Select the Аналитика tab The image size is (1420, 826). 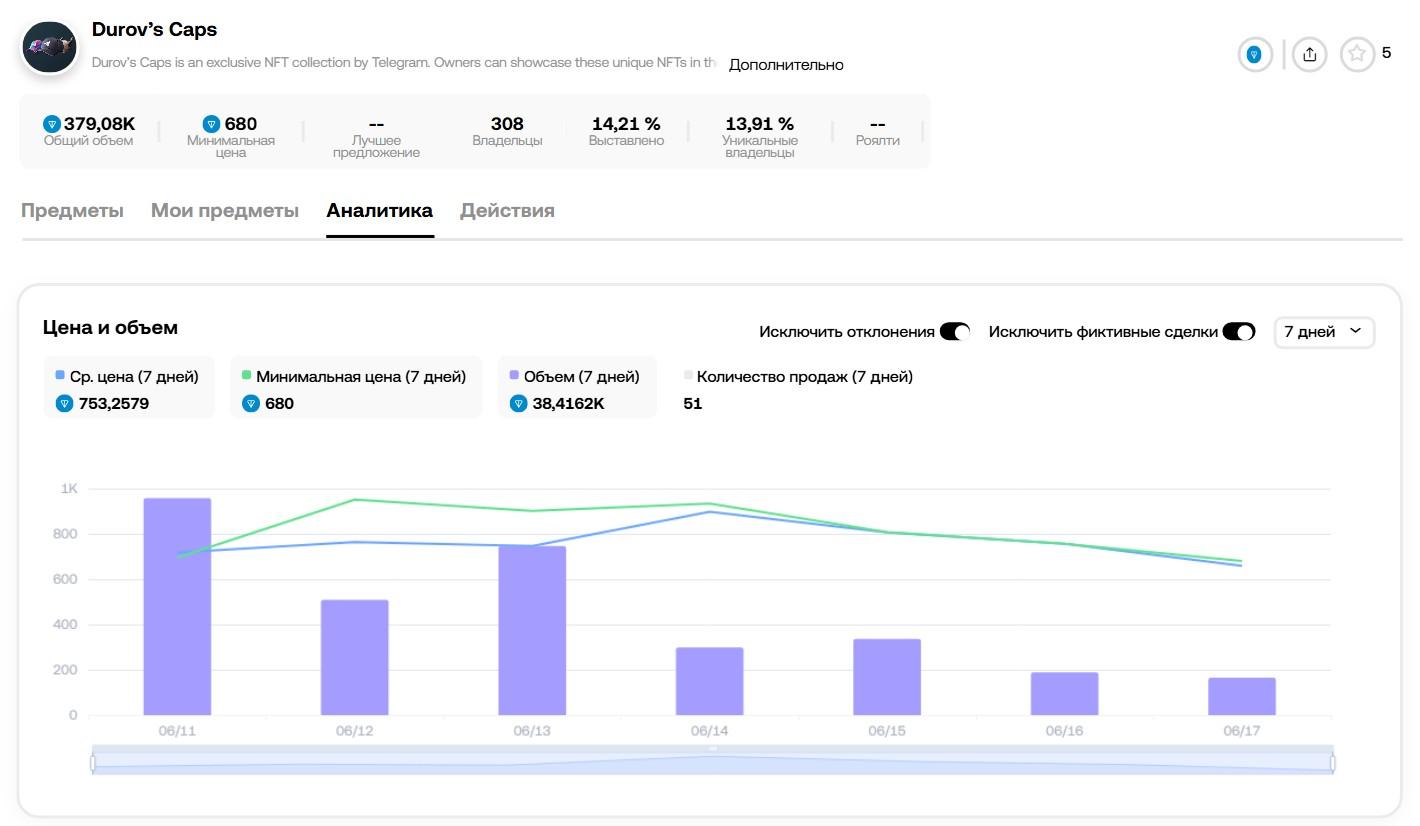pyautogui.click(x=380, y=210)
